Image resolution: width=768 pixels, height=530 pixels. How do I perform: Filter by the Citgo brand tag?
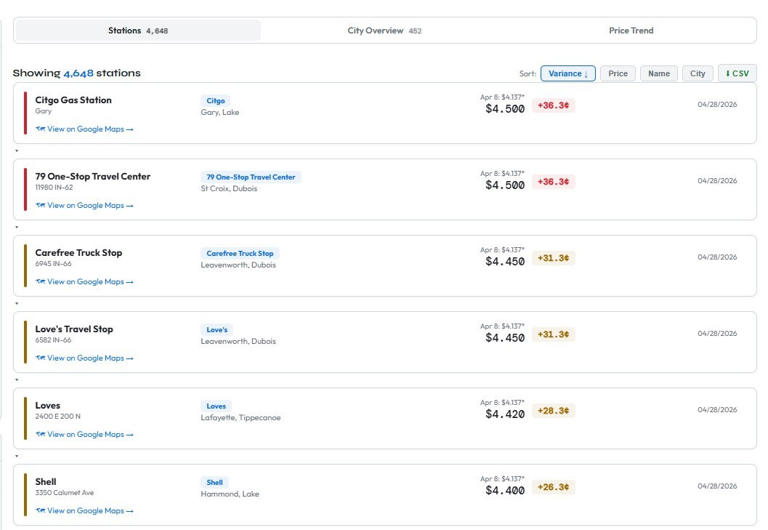point(215,101)
